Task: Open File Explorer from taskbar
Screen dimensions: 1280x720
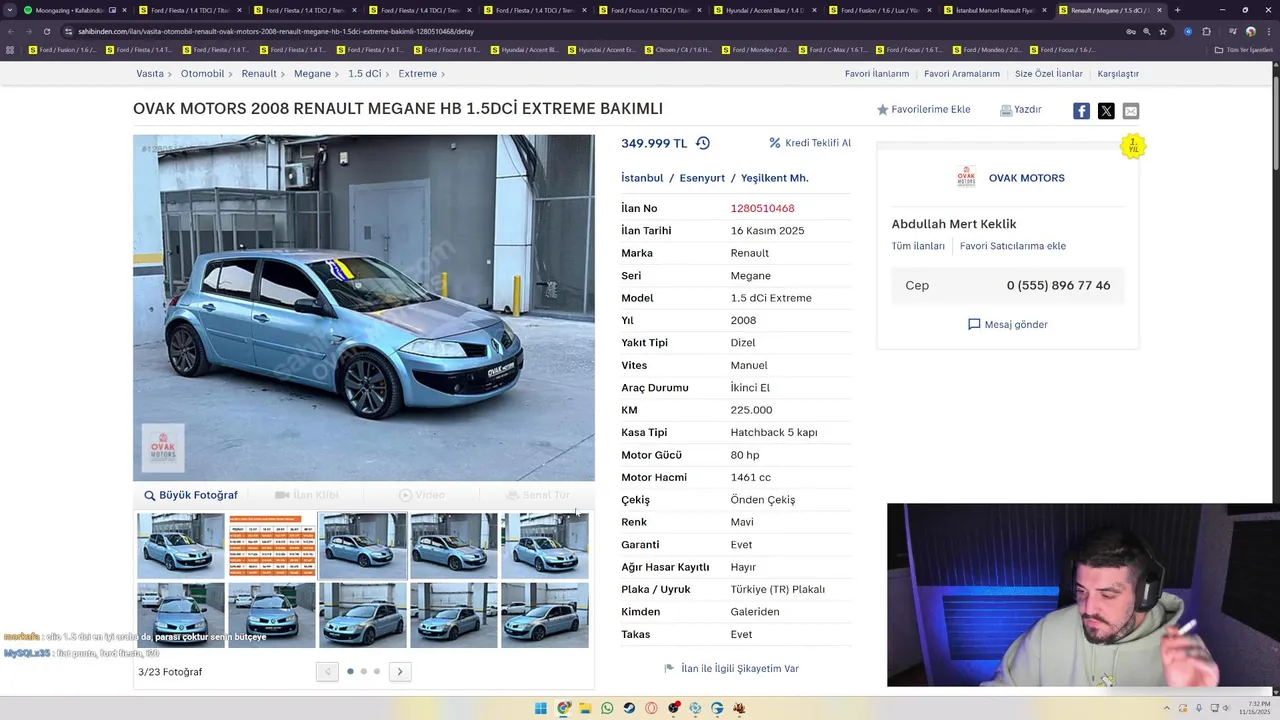Action: (585, 708)
